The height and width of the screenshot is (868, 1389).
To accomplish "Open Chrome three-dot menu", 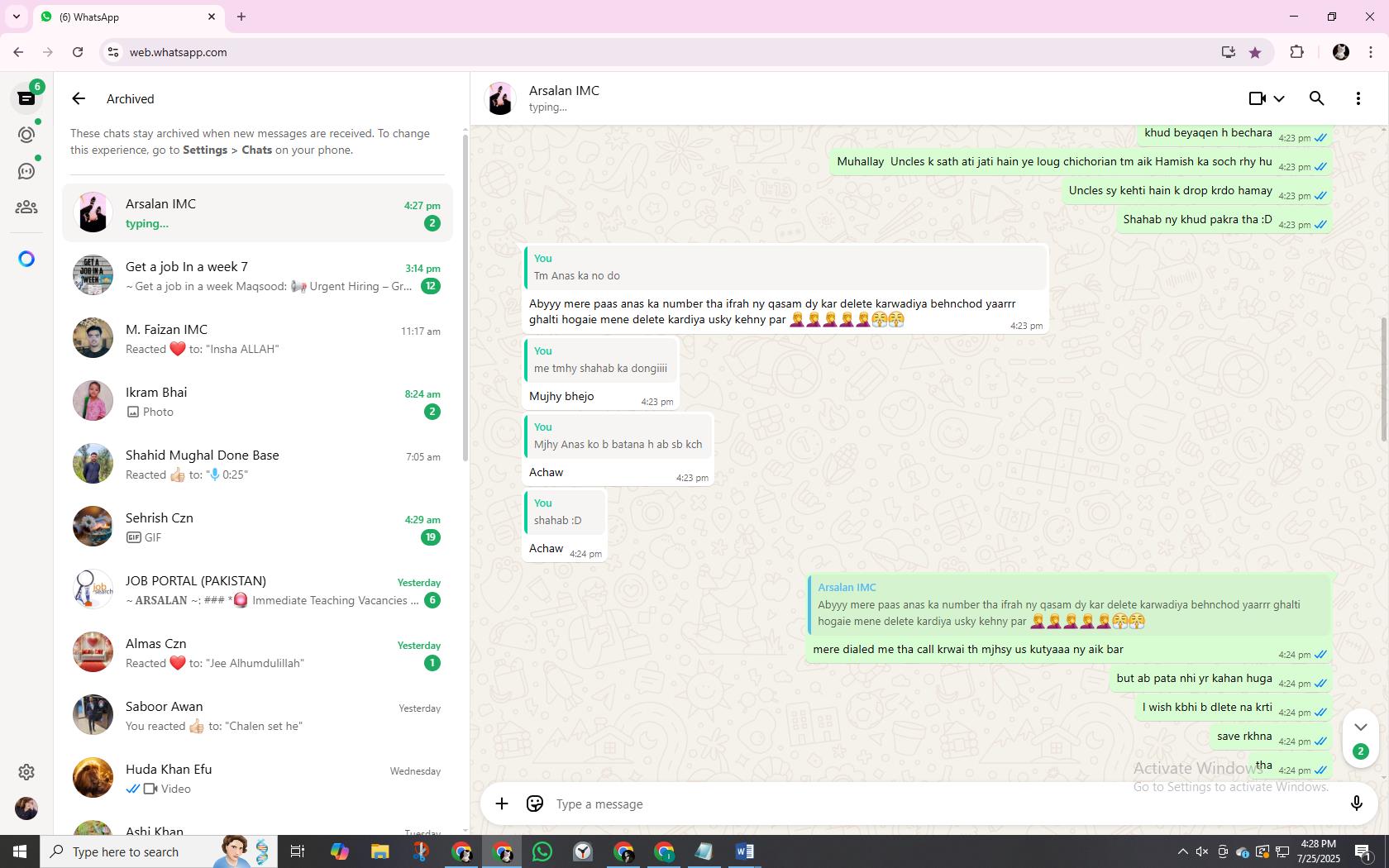I will tap(1371, 52).
